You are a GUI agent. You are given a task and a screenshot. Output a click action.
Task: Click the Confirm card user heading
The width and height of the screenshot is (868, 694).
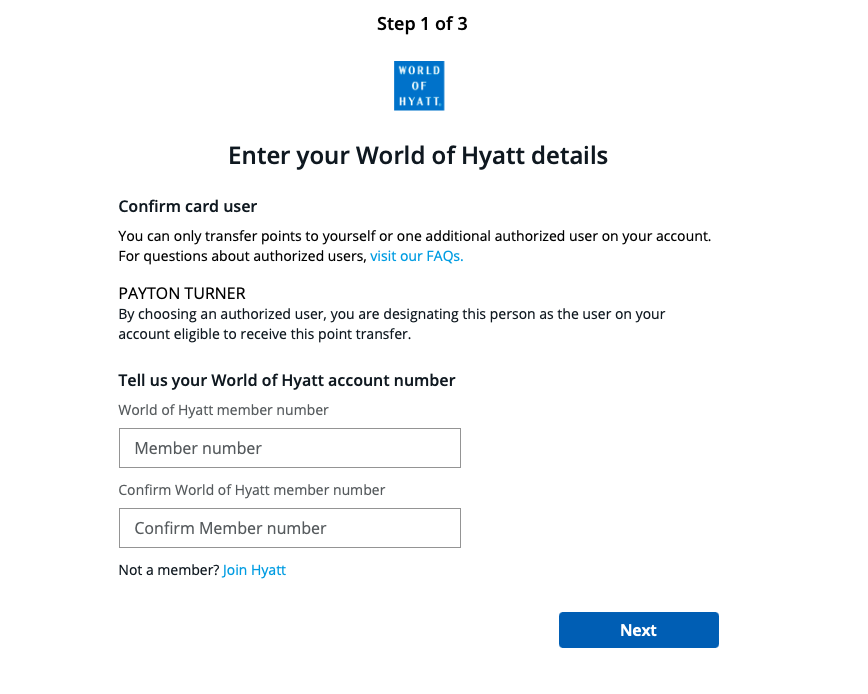coord(187,206)
